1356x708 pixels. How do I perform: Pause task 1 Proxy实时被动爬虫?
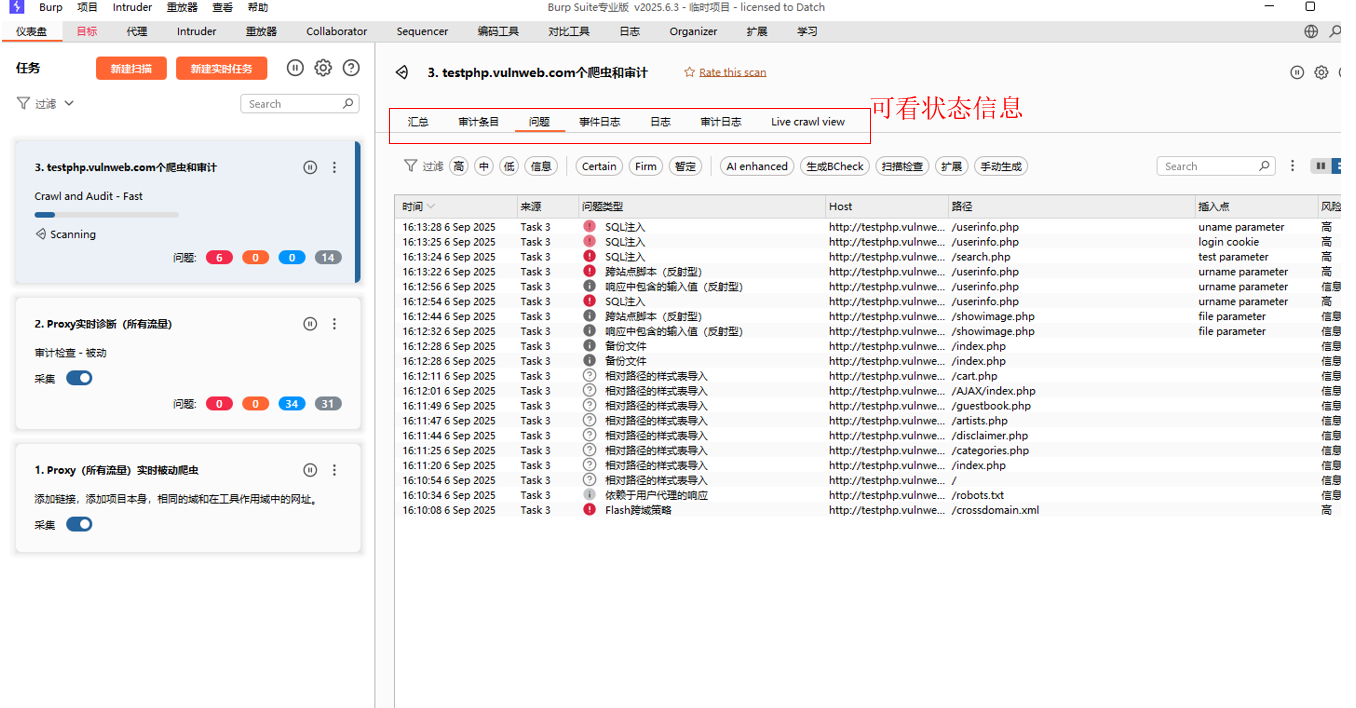click(x=310, y=470)
